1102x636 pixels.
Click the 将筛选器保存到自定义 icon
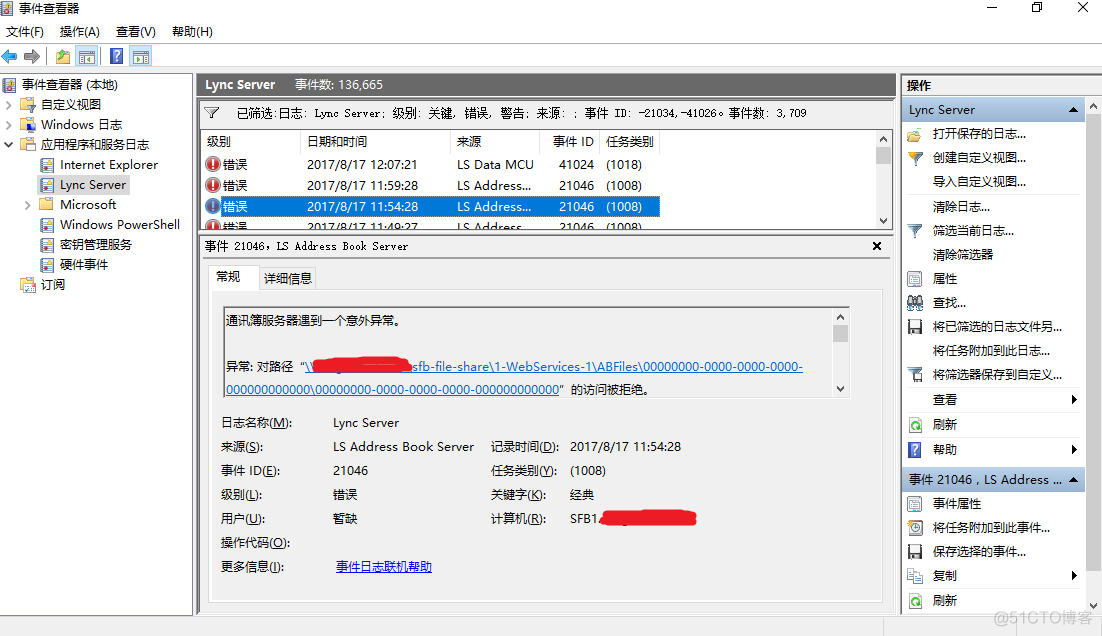[916, 375]
